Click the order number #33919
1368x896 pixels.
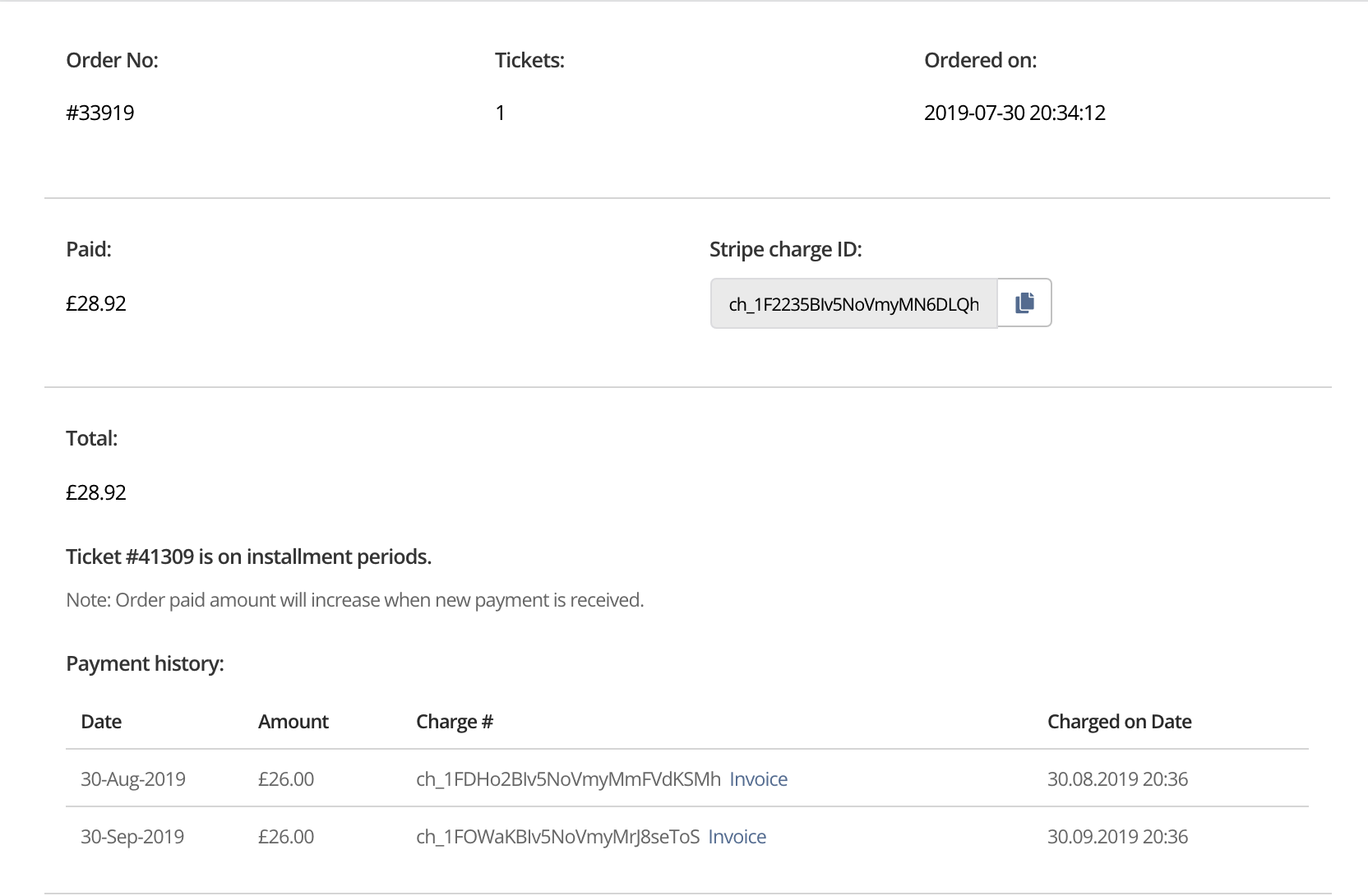pos(100,113)
